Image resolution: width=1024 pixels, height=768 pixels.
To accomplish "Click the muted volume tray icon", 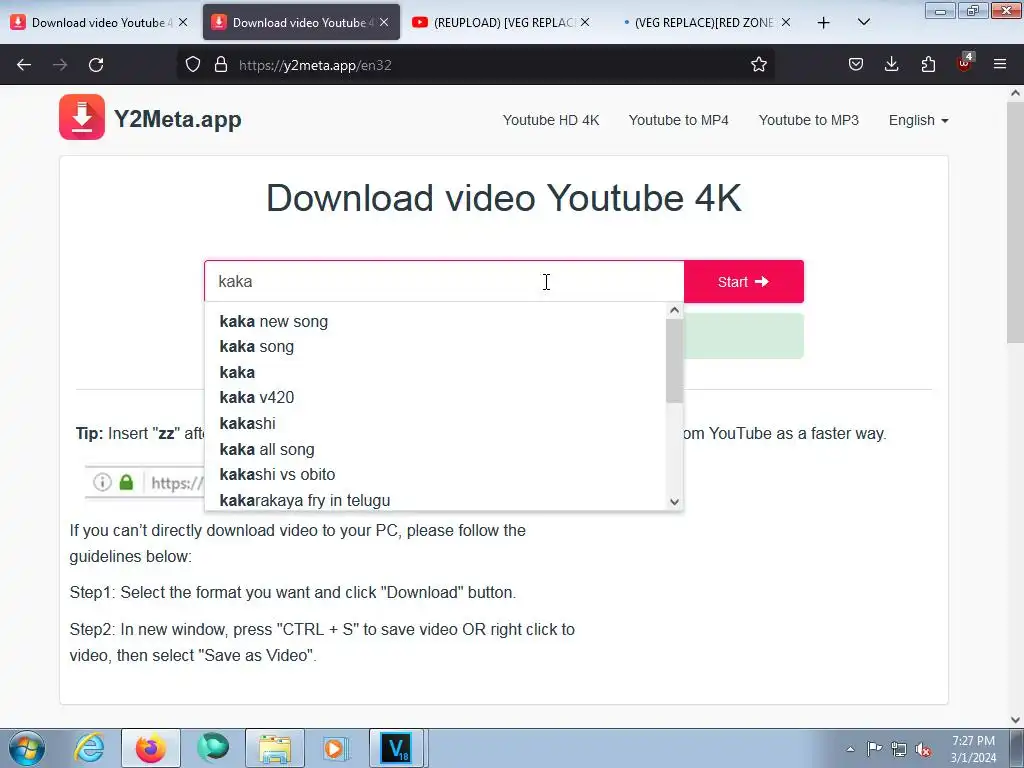I will [923, 749].
